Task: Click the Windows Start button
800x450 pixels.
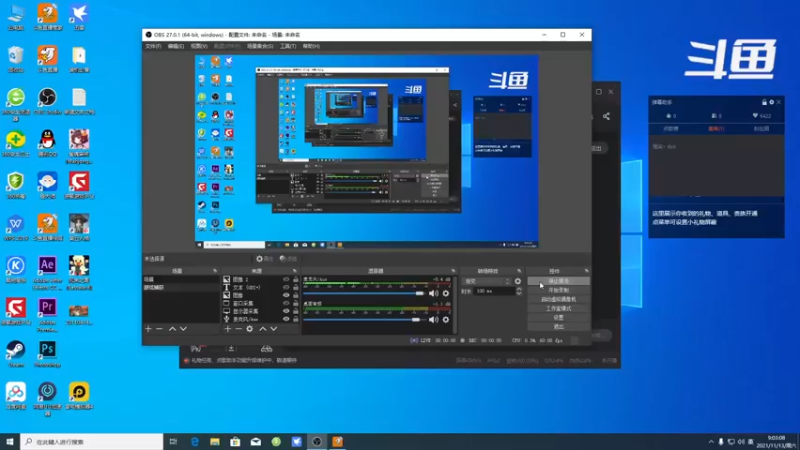Action: [x=10, y=441]
